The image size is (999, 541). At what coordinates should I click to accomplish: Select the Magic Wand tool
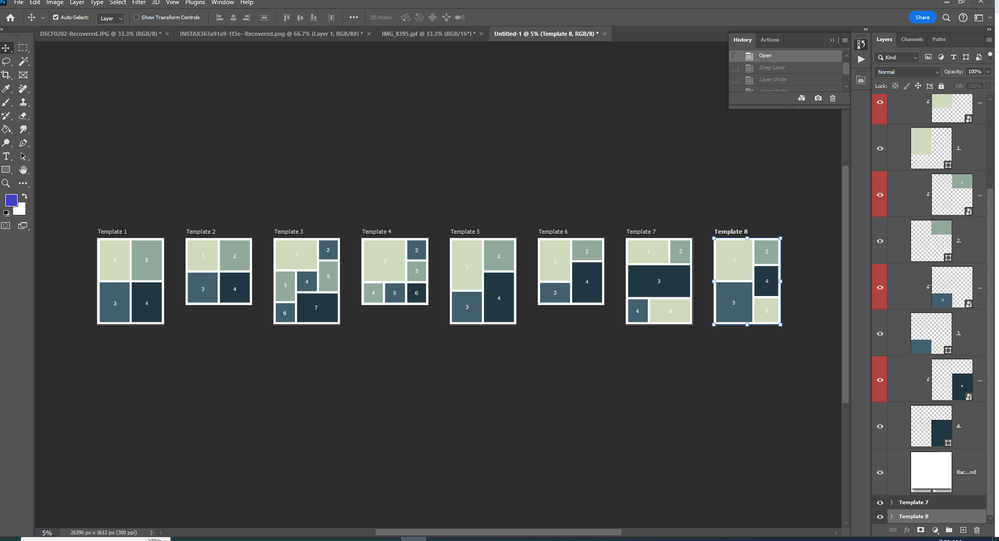tap(24, 62)
